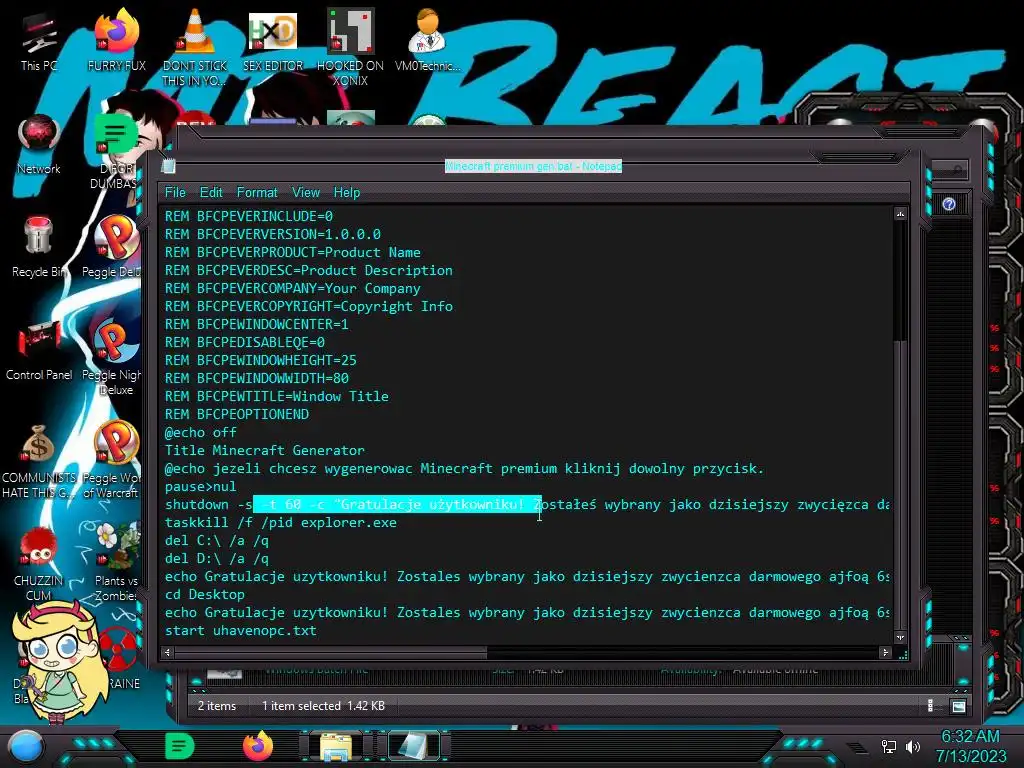
Task: Open the View menu in Notepad
Action: click(x=306, y=193)
